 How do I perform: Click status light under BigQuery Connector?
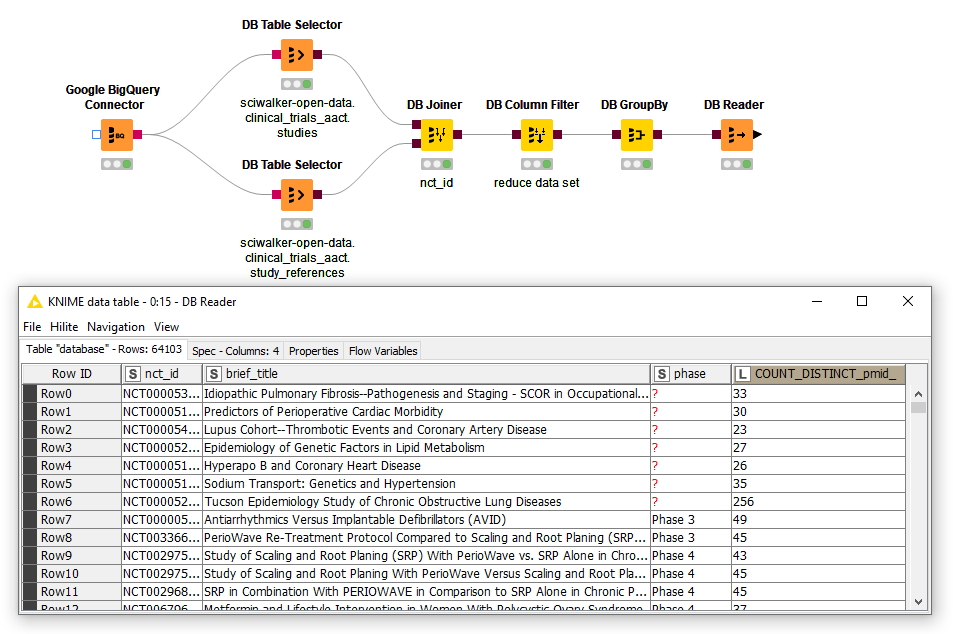click(x=117, y=164)
